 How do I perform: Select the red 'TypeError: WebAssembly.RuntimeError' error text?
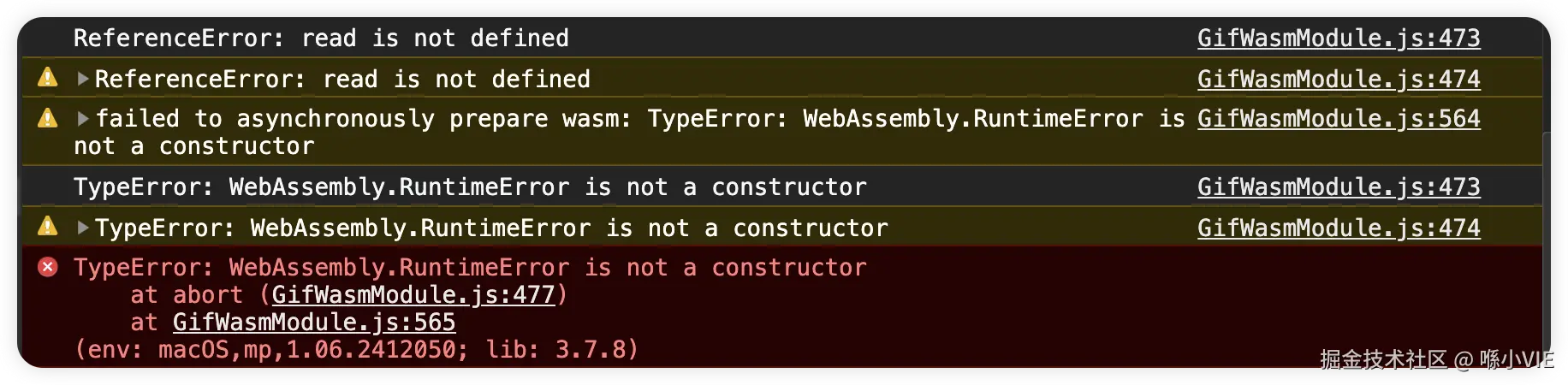pos(470,267)
